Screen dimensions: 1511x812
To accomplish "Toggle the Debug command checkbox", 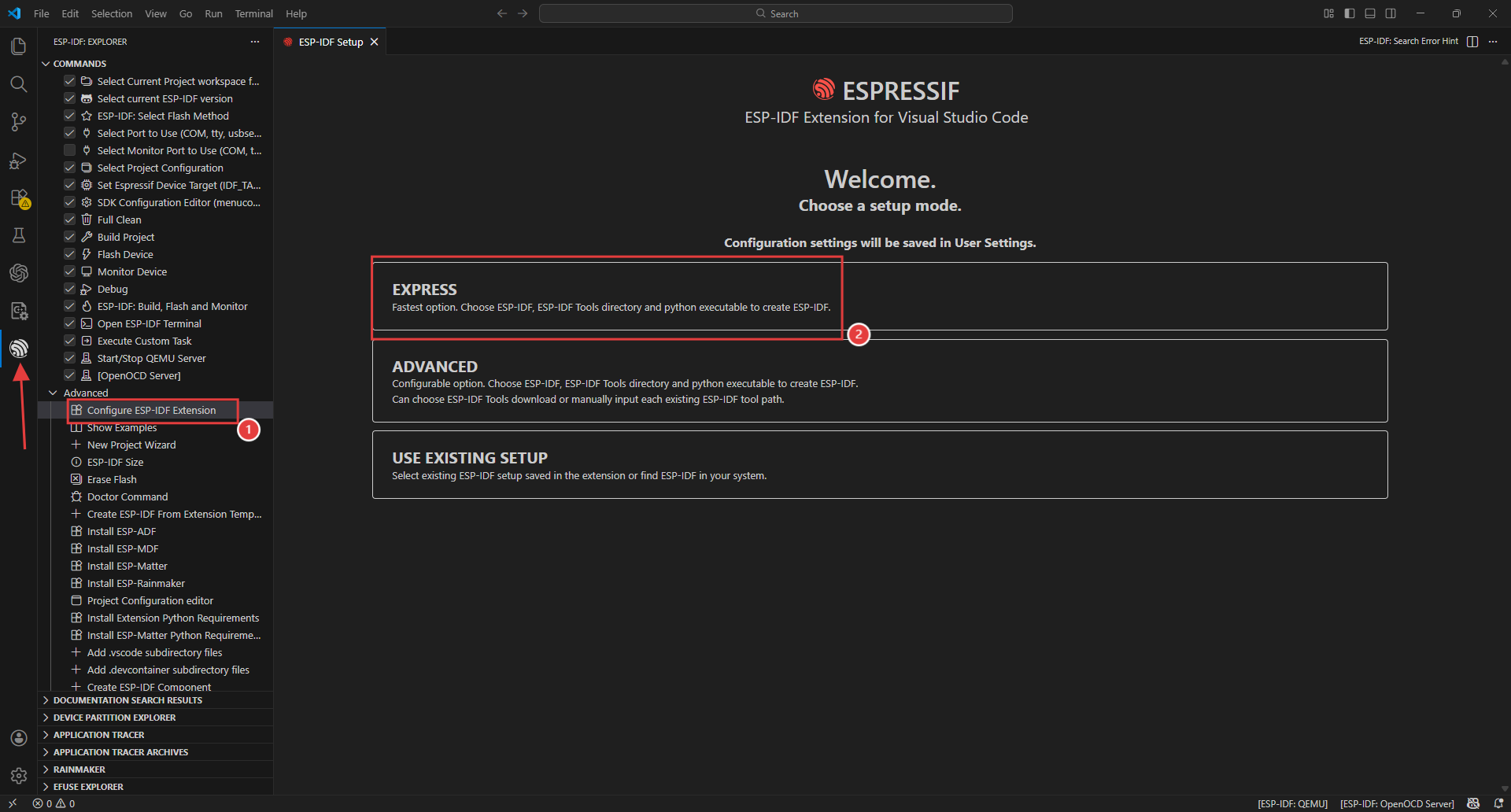I will [69, 289].
